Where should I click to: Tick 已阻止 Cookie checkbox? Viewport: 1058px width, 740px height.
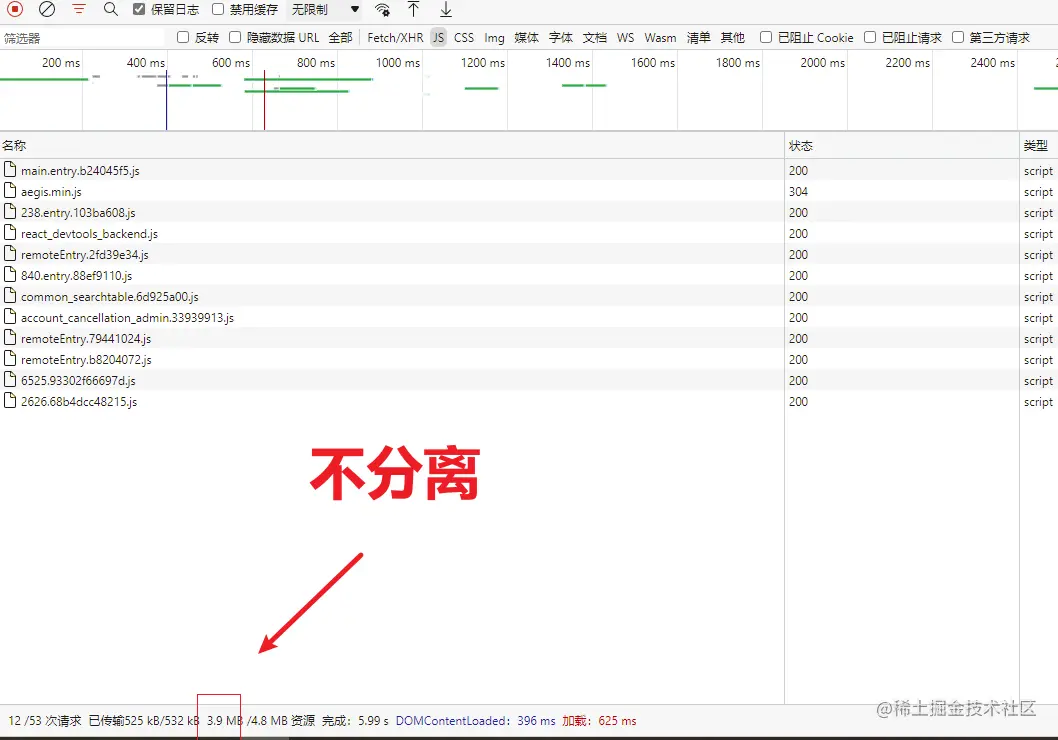[766, 37]
